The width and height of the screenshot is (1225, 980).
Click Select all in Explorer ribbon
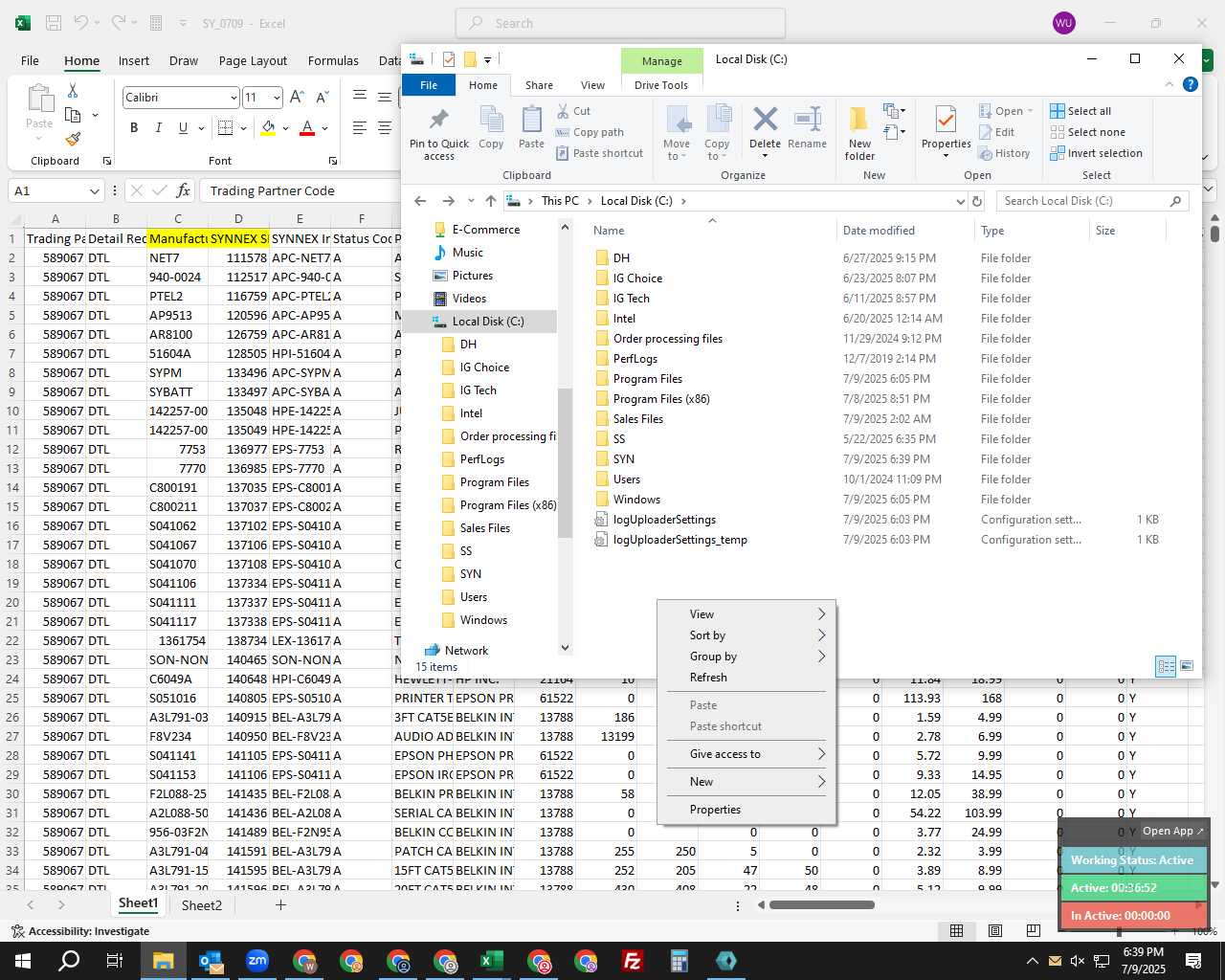[x=1080, y=111]
